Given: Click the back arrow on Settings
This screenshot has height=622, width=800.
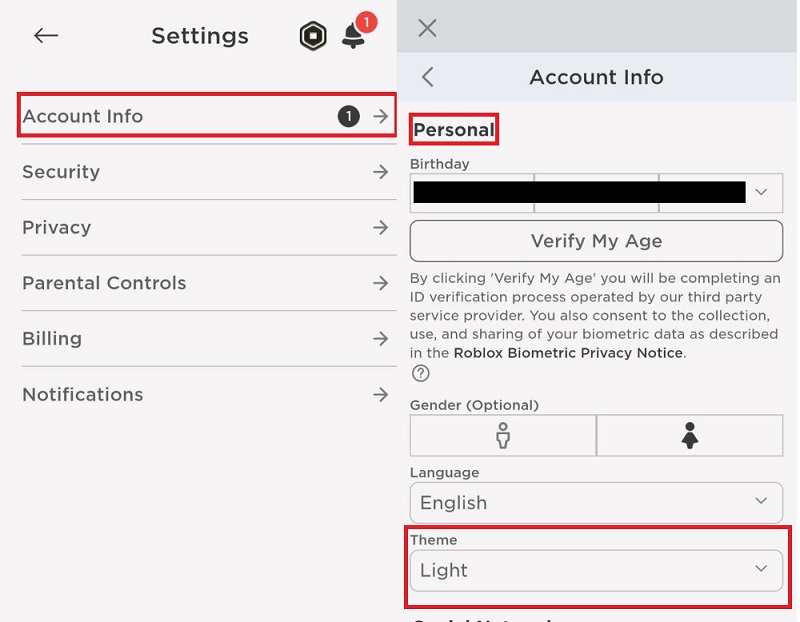Looking at the screenshot, I should pos(46,35).
